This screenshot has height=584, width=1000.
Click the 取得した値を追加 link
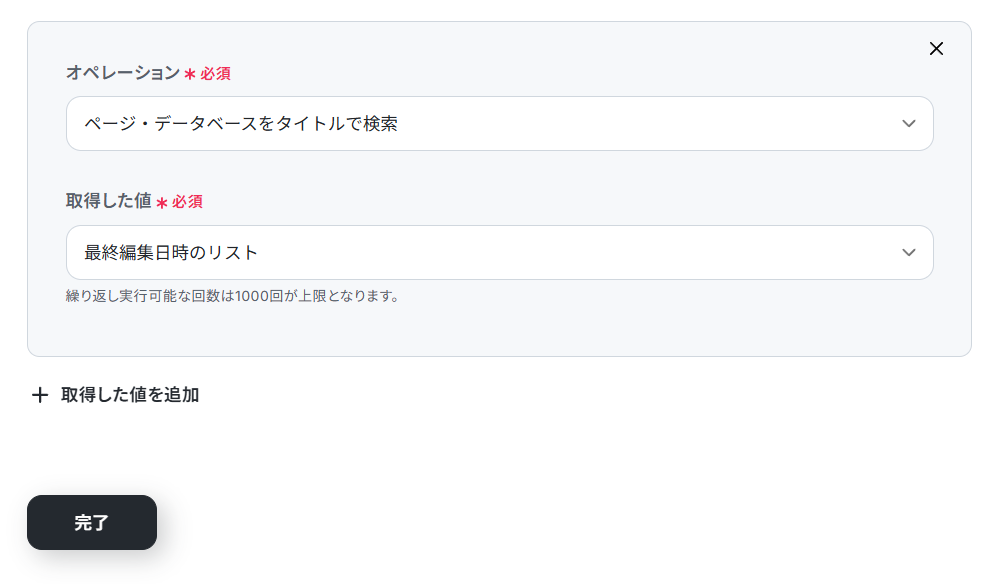pyautogui.click(x=130, y=395)
